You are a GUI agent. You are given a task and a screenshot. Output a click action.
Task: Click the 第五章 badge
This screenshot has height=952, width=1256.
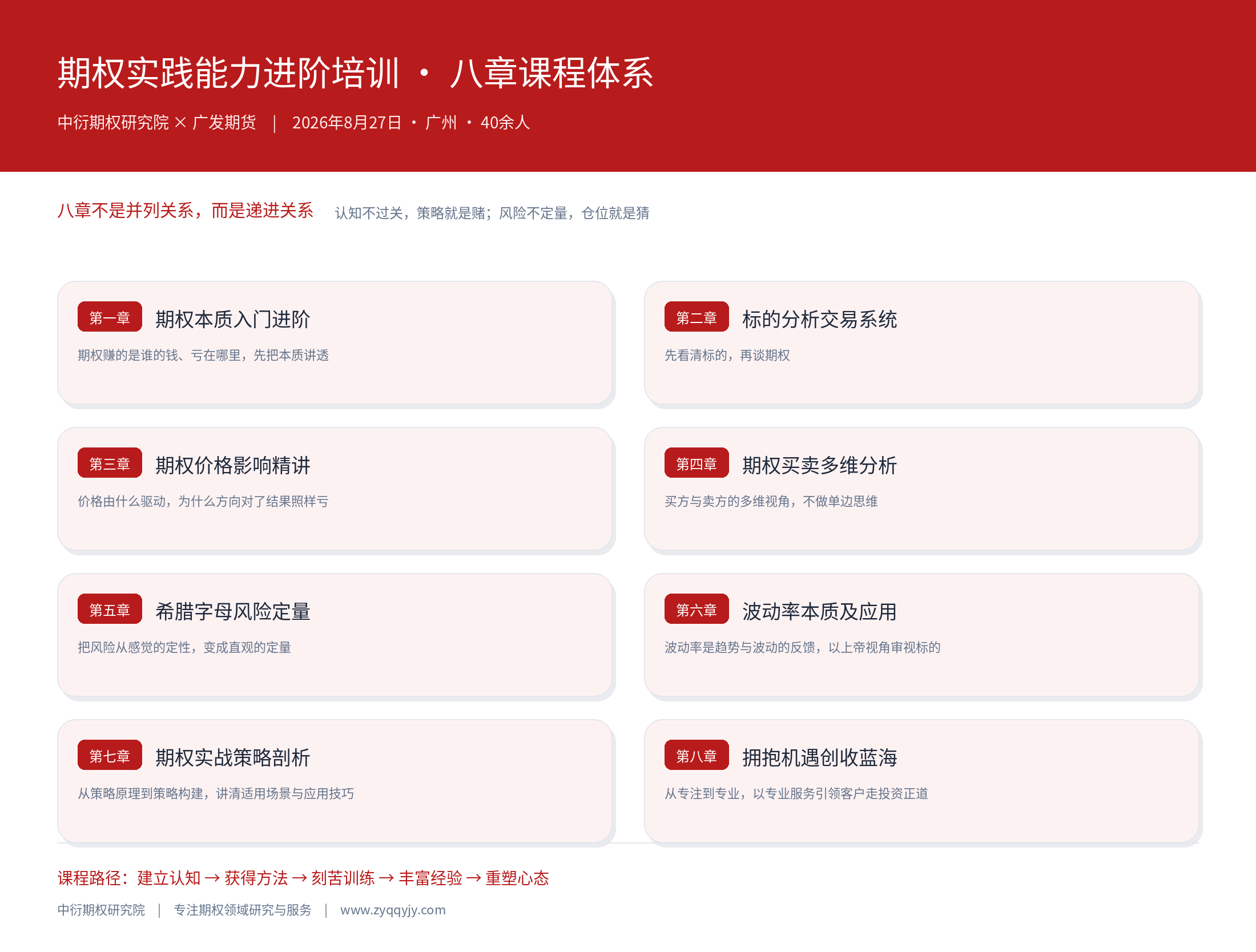[x=110, y=609]
